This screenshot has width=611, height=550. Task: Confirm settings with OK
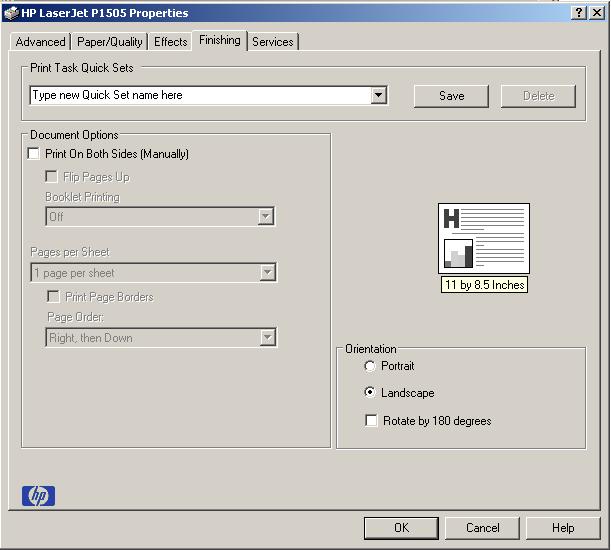pyautogui.click(x=401, y=528)
